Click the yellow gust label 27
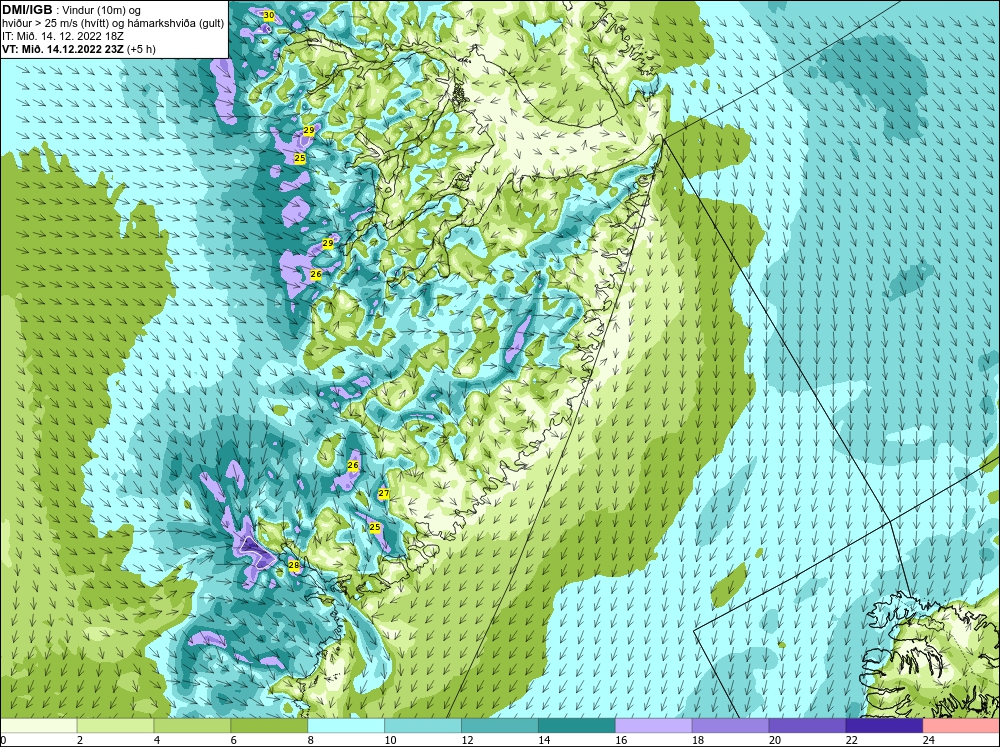 [383, 493]
